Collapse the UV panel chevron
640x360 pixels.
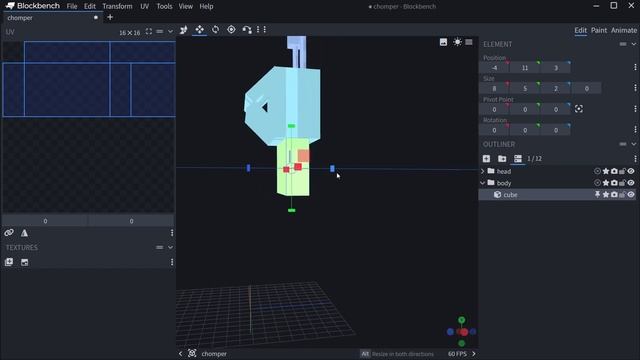pyautogui.click(x=170, y=32)
